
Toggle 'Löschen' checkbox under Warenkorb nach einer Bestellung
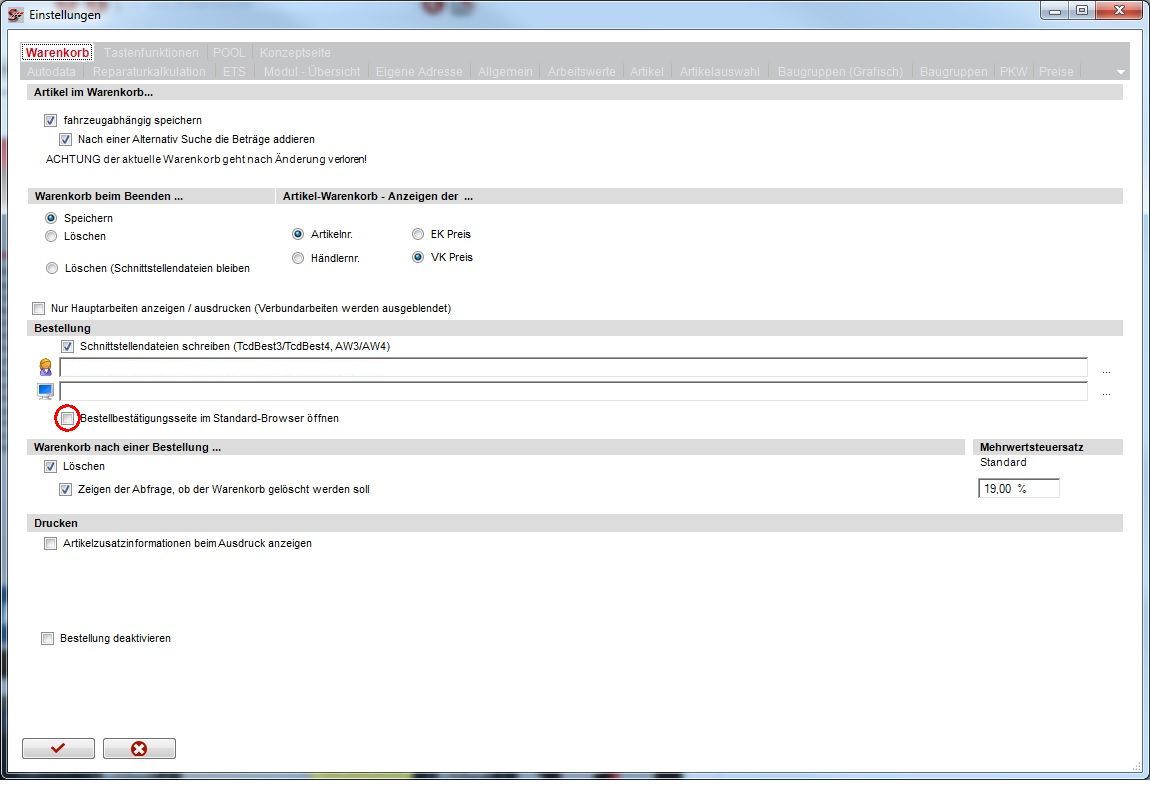[51, 466]
